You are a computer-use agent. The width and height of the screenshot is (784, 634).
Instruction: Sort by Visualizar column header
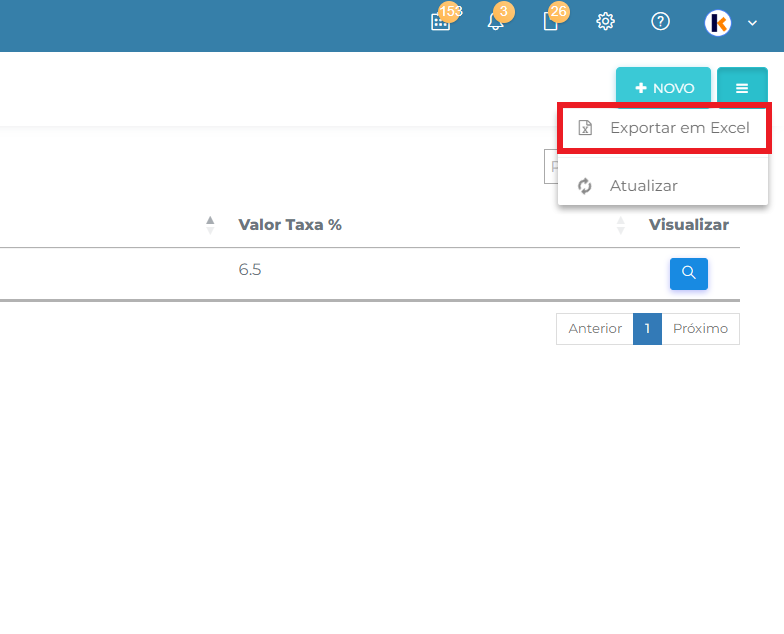pyautogui.click(x=688, y=225)
